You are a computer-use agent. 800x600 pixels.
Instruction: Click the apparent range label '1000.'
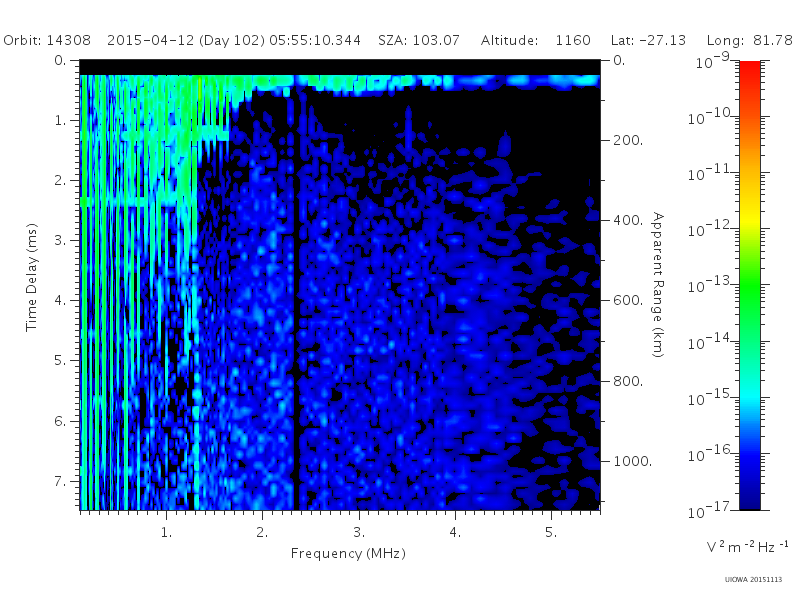[632, 461]
